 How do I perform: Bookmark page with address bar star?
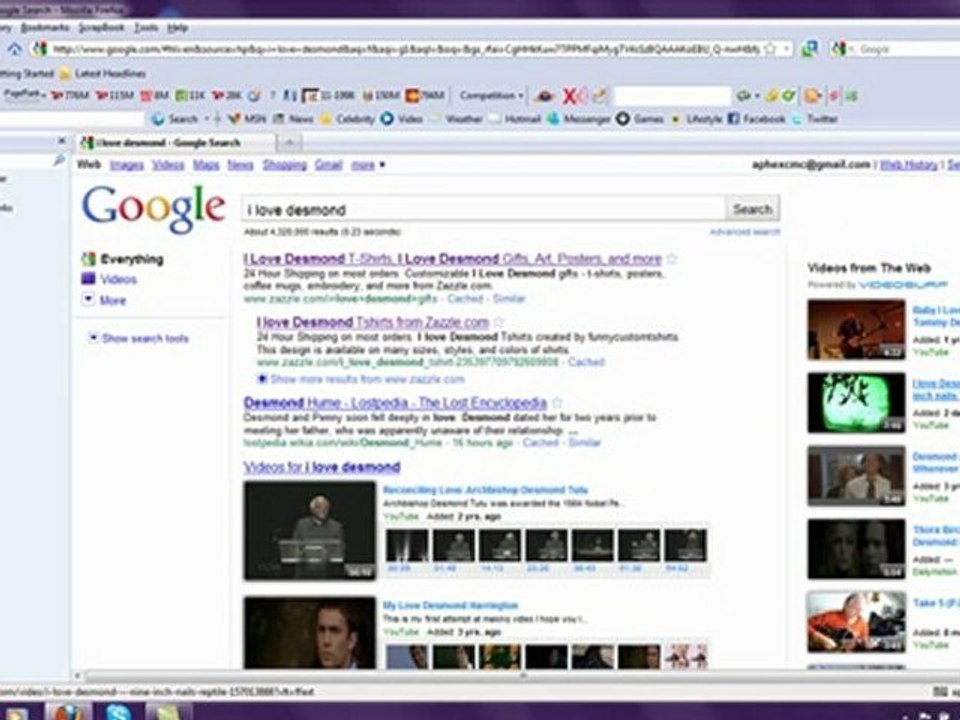770,49
